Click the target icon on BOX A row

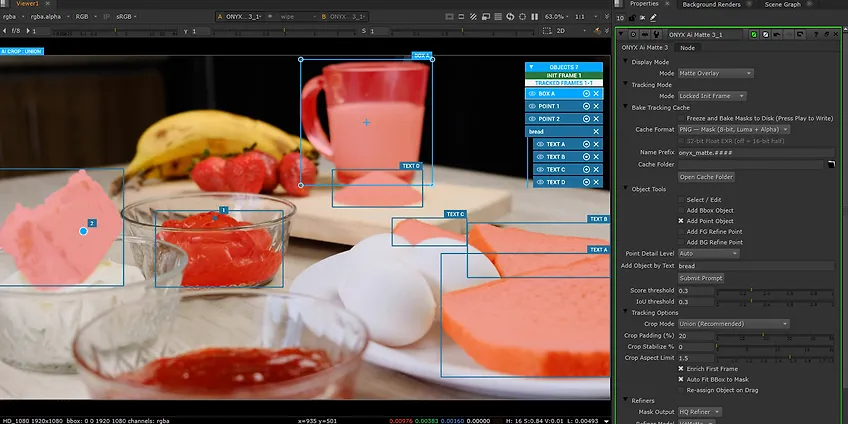[586, 94]
